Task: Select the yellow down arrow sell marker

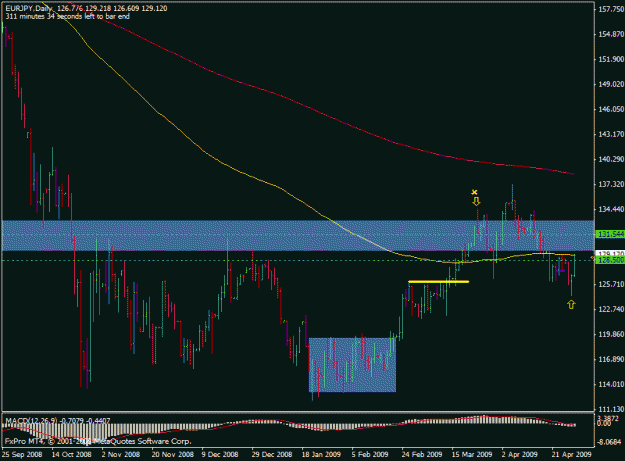Action: [x=476, y=202]
